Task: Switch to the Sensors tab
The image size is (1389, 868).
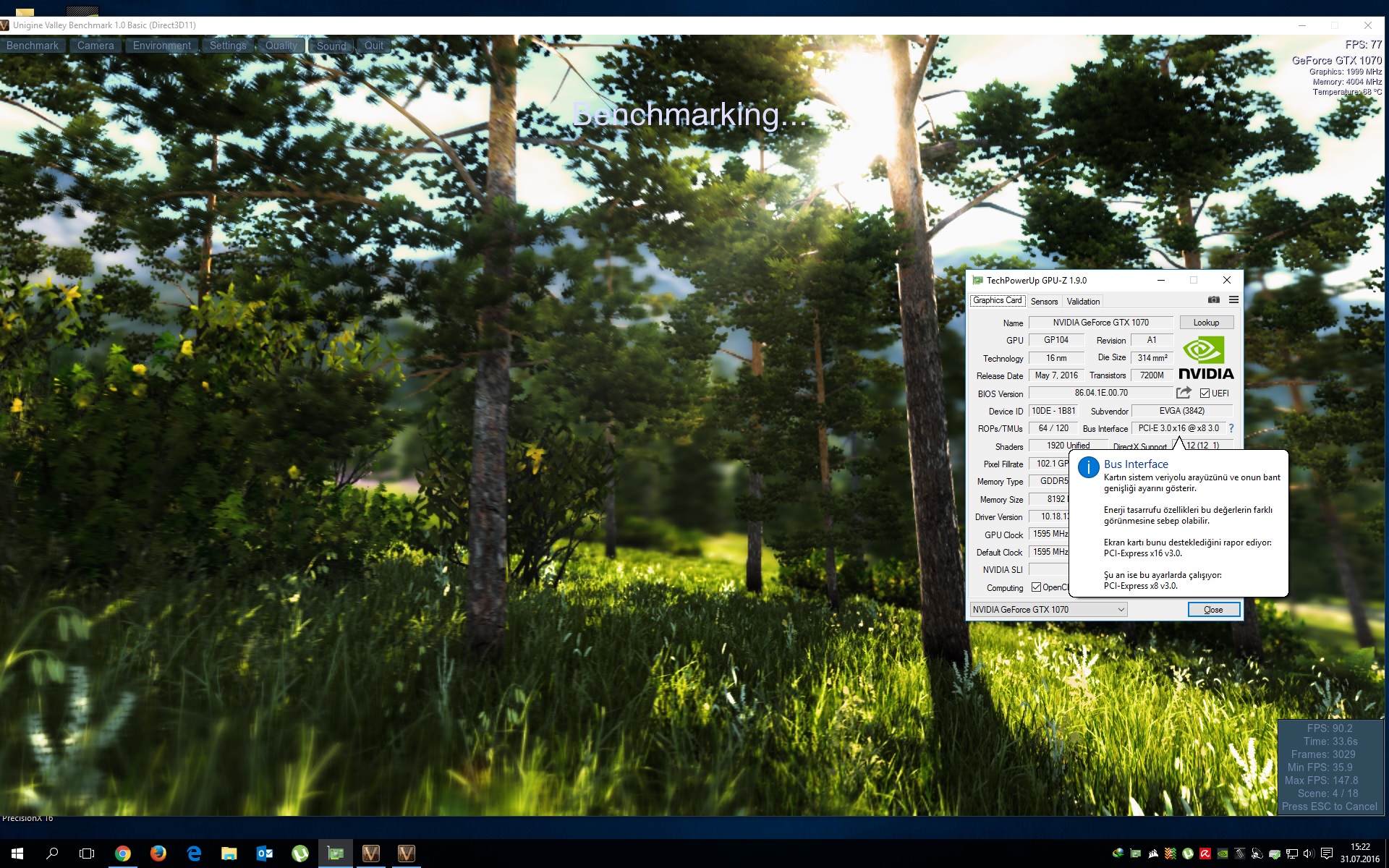Action: [1044, 302]
